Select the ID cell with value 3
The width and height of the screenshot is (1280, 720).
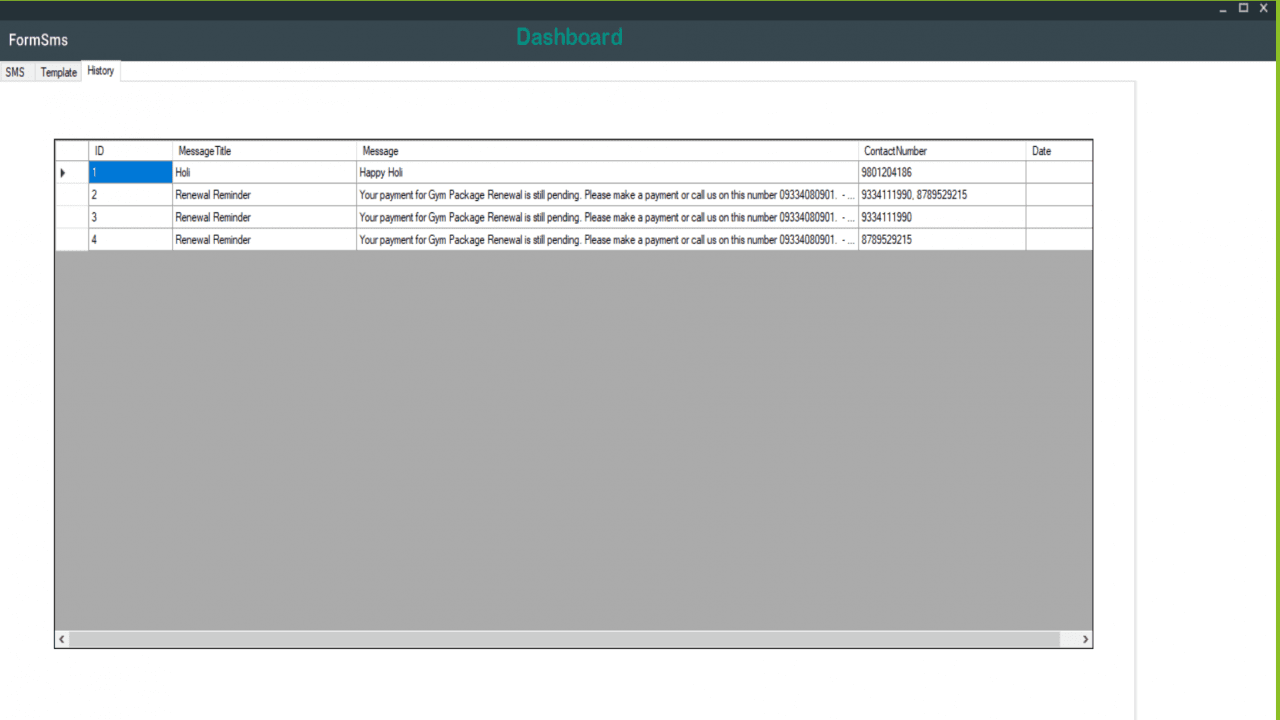pyautogui.click(x=130, y=217)
